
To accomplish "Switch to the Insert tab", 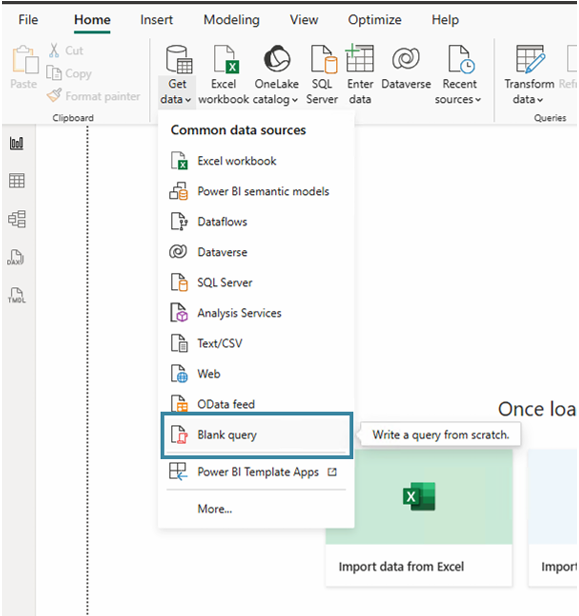I will [156, 20].
